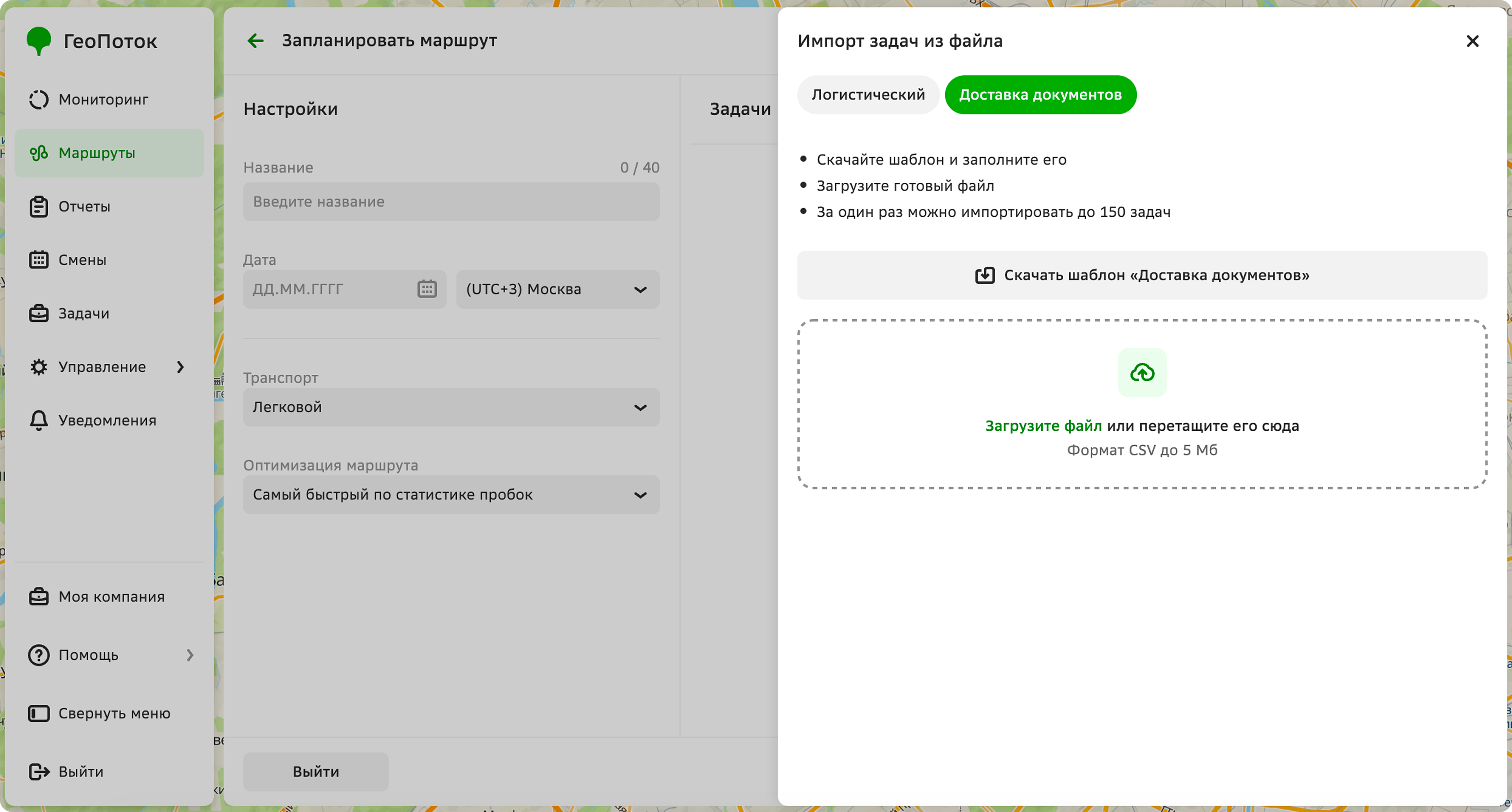Expand the Помощь submenu chevron

point(190,655)
